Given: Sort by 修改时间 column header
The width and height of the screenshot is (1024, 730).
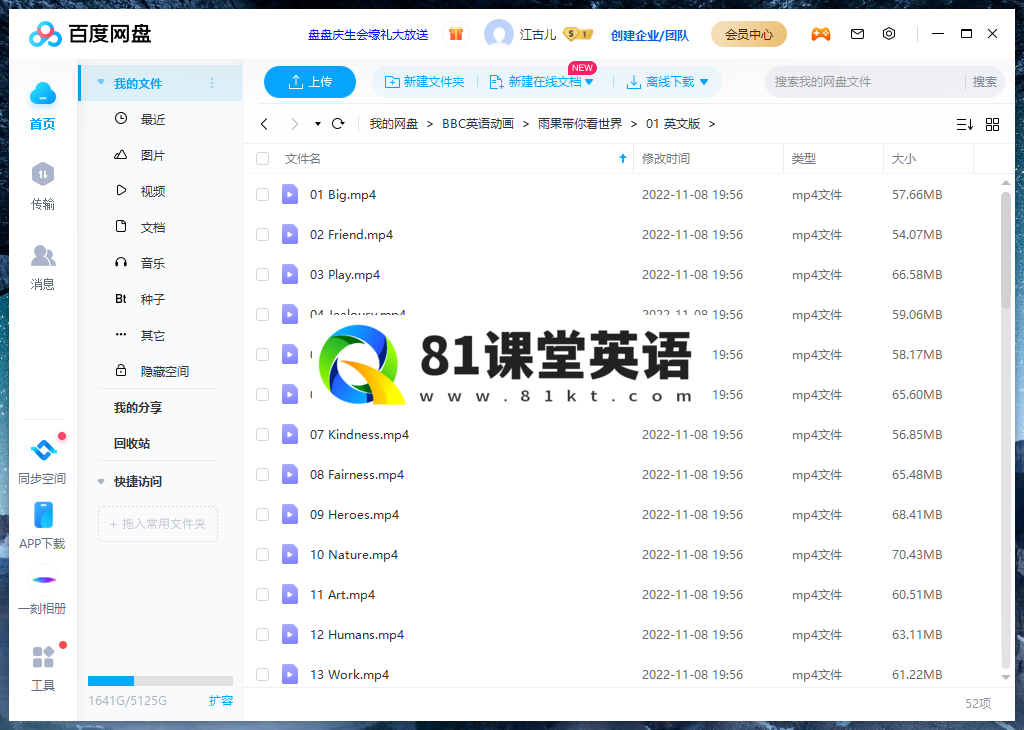Looking at the screenshot, I should pos(665,159).
